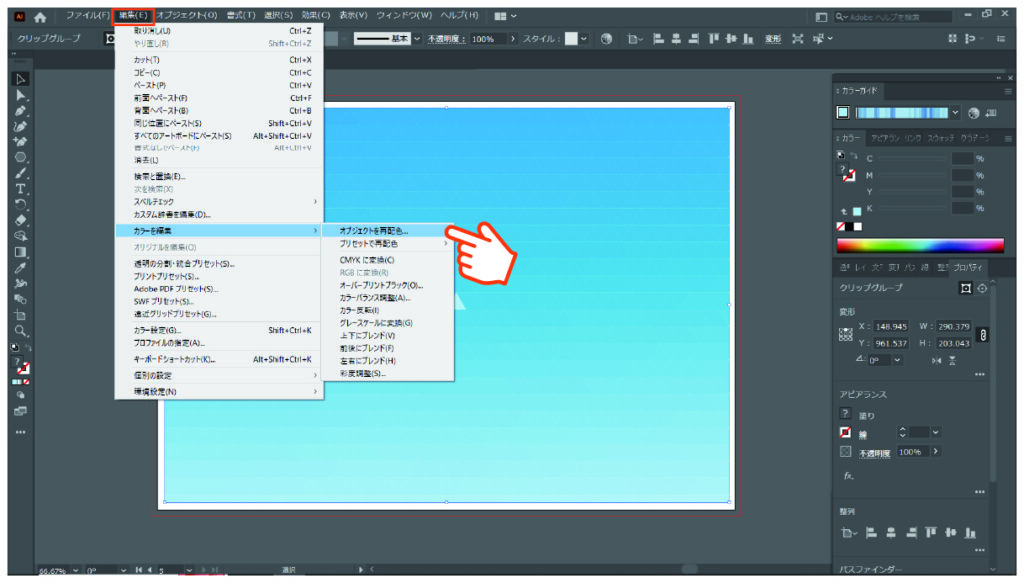Click the reference point grid in 変形

point(846,335)
